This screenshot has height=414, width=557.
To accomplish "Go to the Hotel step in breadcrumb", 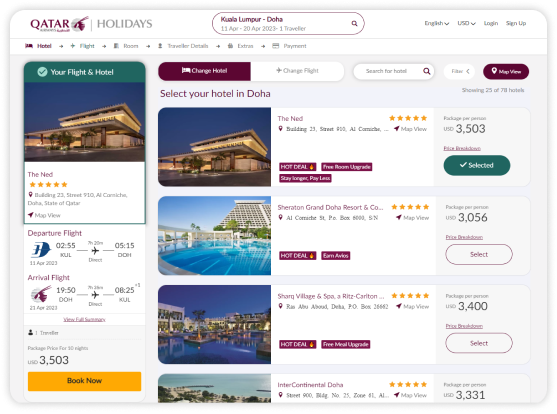I will click(38, 46).
